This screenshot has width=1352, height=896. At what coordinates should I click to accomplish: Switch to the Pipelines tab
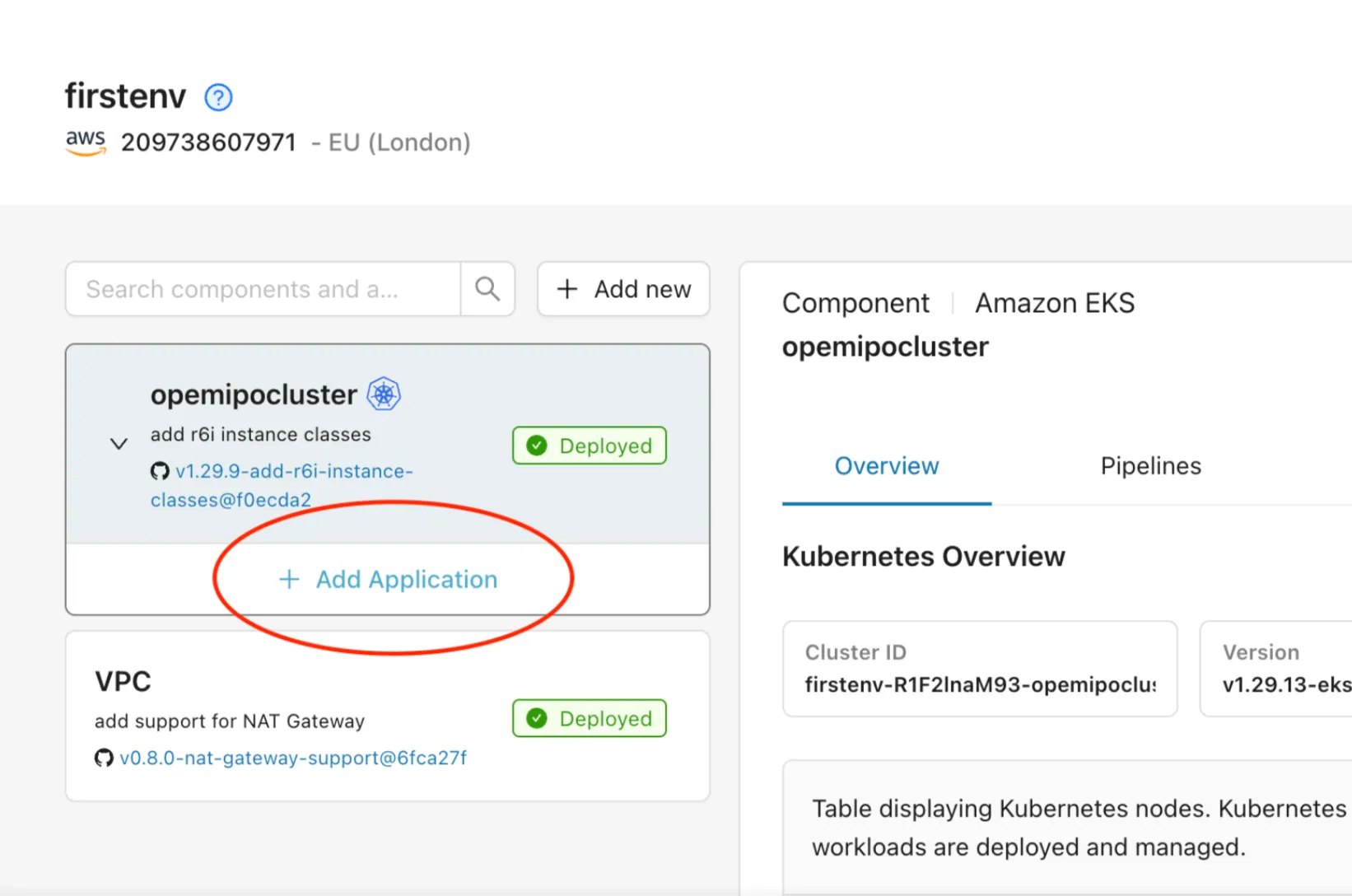[1150, 466]
